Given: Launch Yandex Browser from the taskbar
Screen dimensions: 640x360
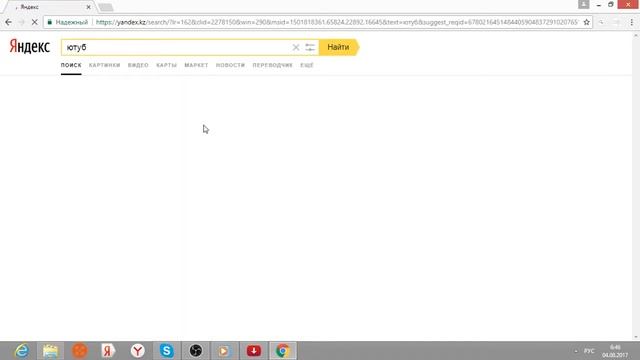Looking at the screenshot, I should tap(138, 351).
